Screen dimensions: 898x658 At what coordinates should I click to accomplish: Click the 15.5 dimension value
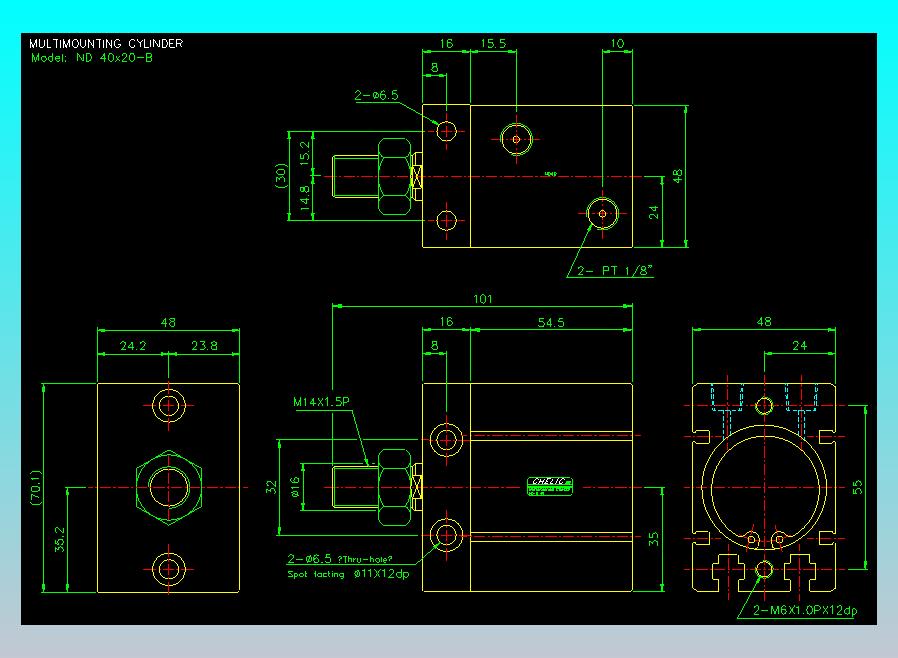(493, 44)
